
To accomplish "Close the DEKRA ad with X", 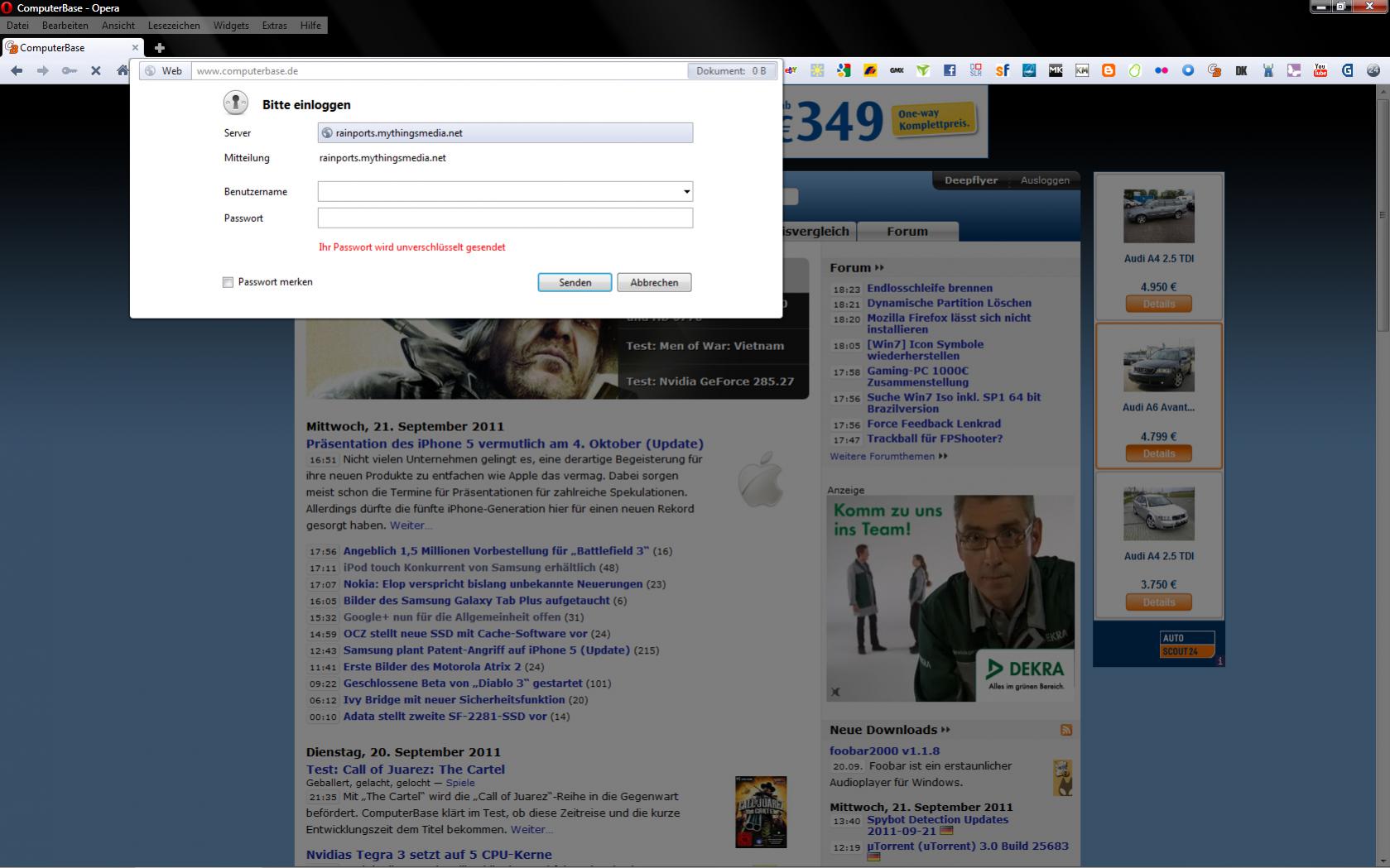I will [836, 692].
